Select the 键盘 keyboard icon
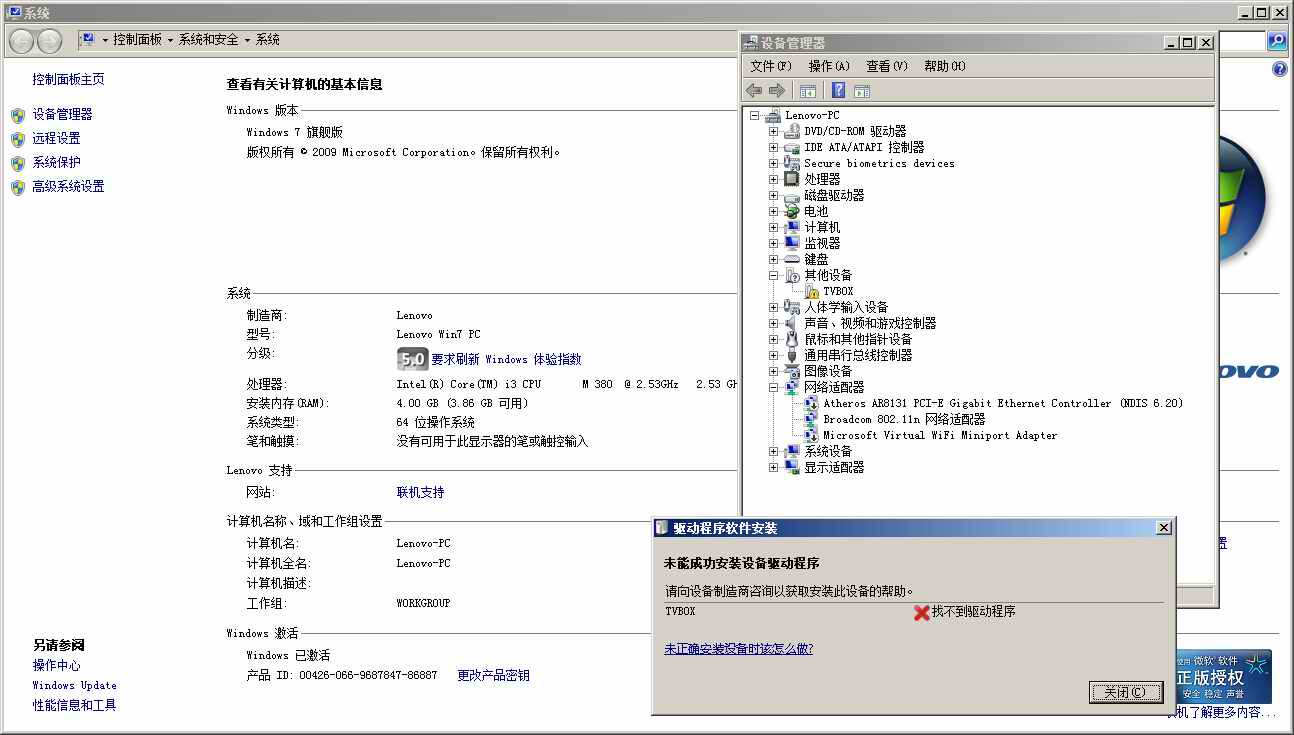This screenshot has width=1294, height=735. [792, 259]
